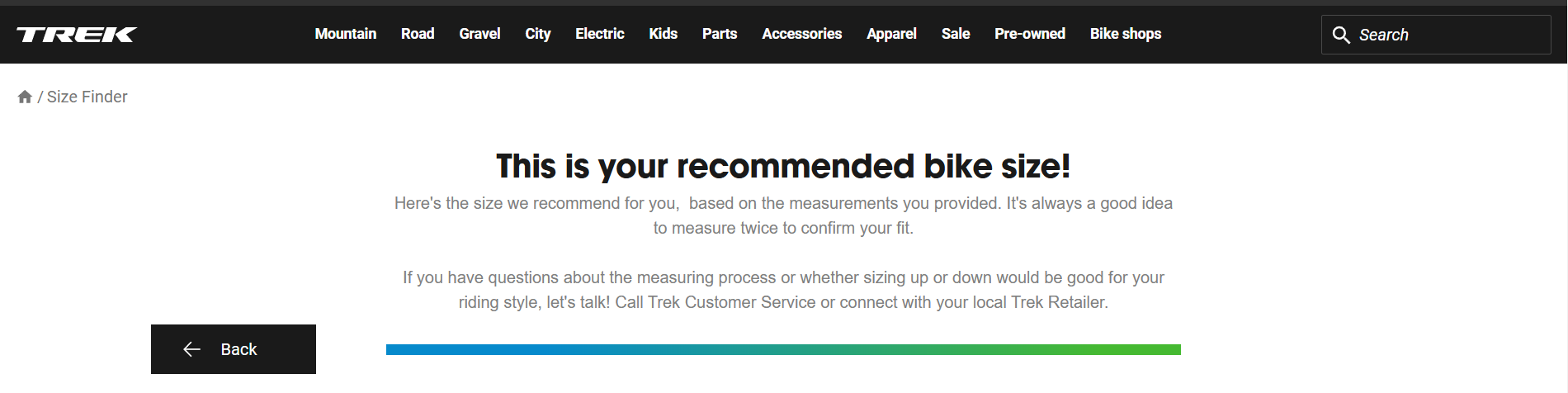Image resolution: width=1568 pixels, height=393 pixels.
Task: Find Bike shops via the navigation
Action: (x=1125, y=34)
